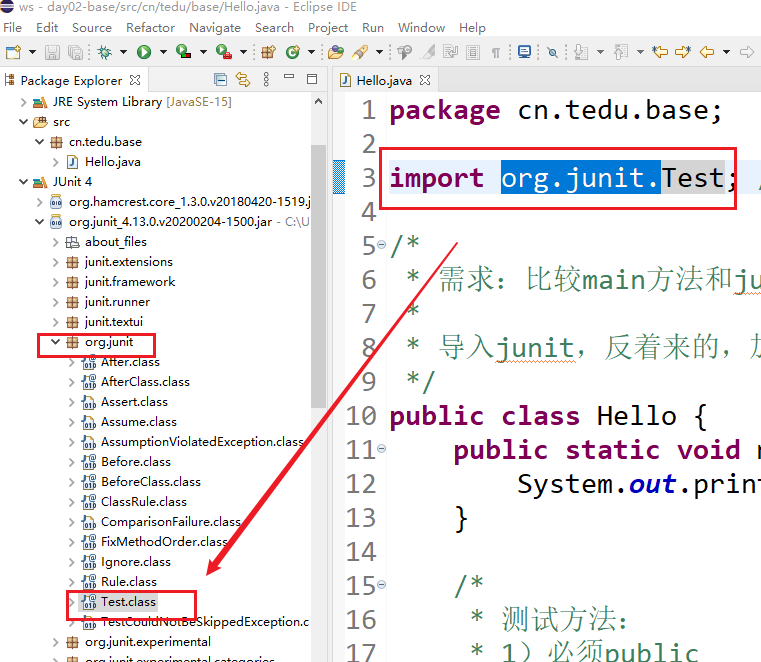Screen dimensions: 761x662
Task: Toggle the Skip All Breakpoints icon
Action: coord(552,52)
